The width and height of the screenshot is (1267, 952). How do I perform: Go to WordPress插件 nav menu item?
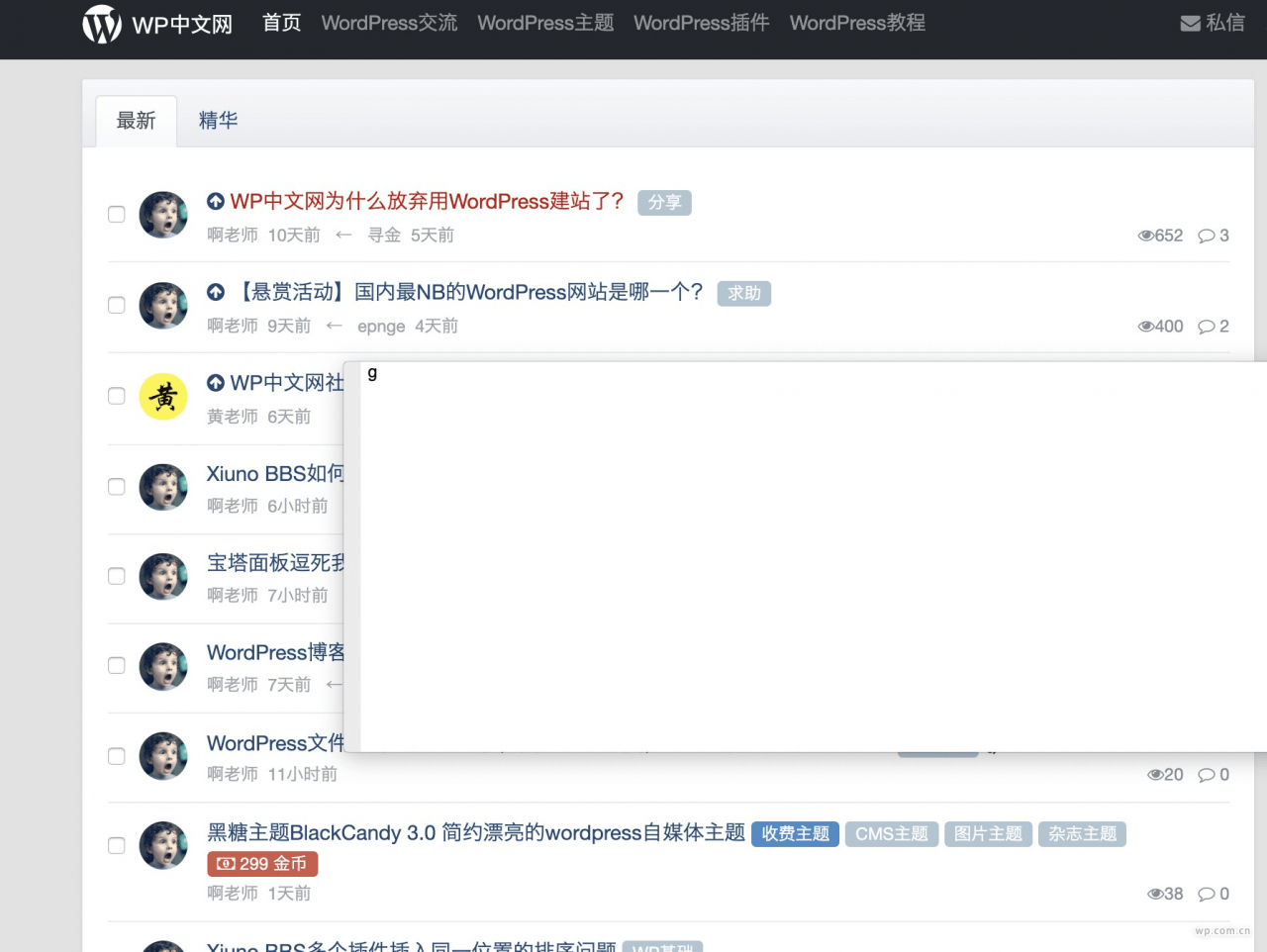click(x=701, y=23)
